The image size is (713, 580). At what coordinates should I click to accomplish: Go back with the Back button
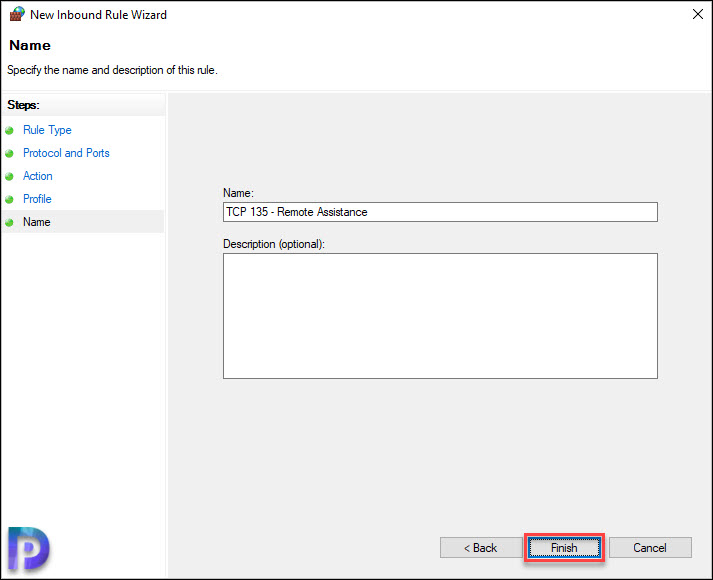[x=481, y=548]
